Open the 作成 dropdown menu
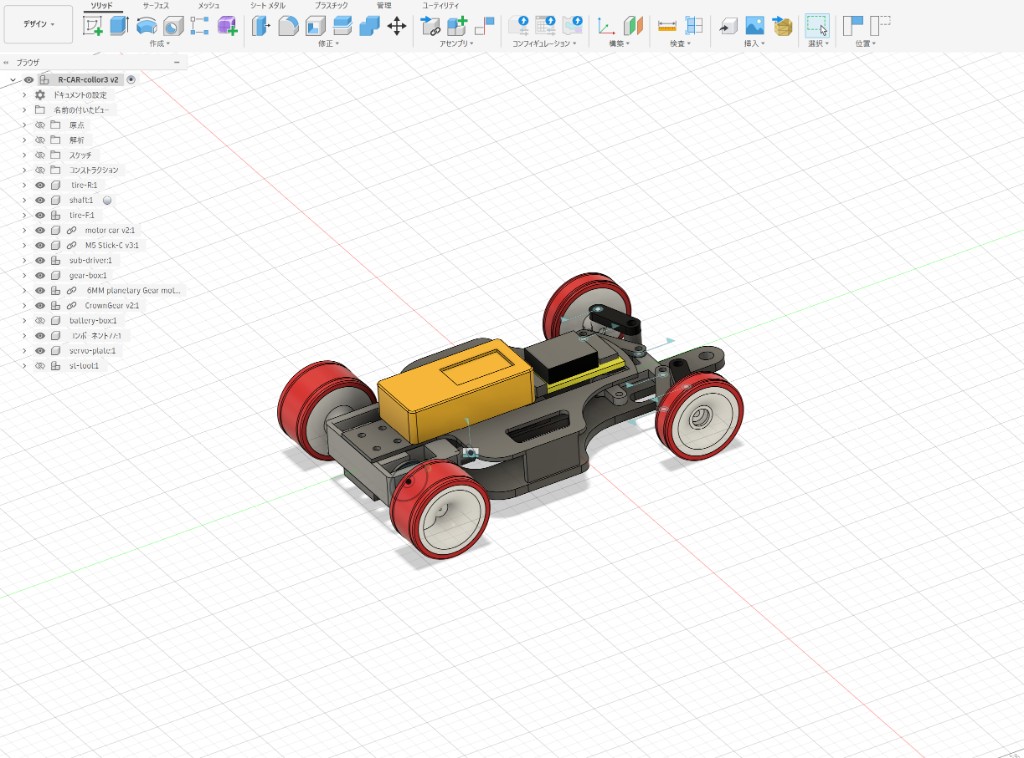Screen dimensions: 1024x758 click(159, 44)
